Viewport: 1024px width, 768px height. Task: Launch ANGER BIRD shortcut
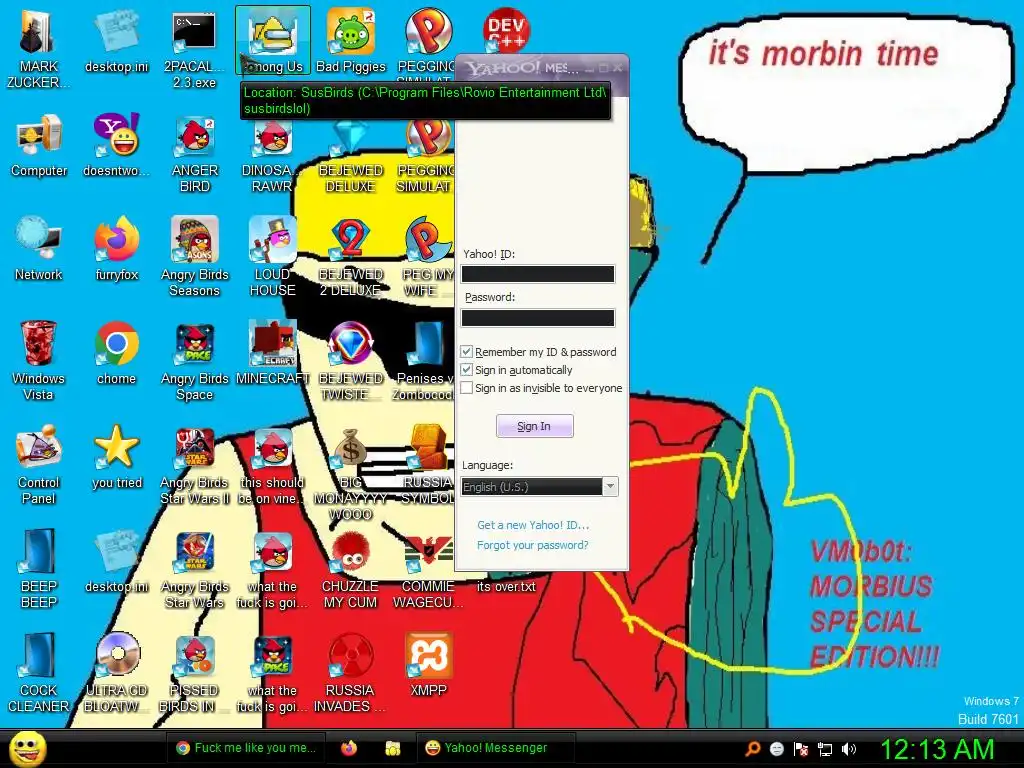coord(194,153)
